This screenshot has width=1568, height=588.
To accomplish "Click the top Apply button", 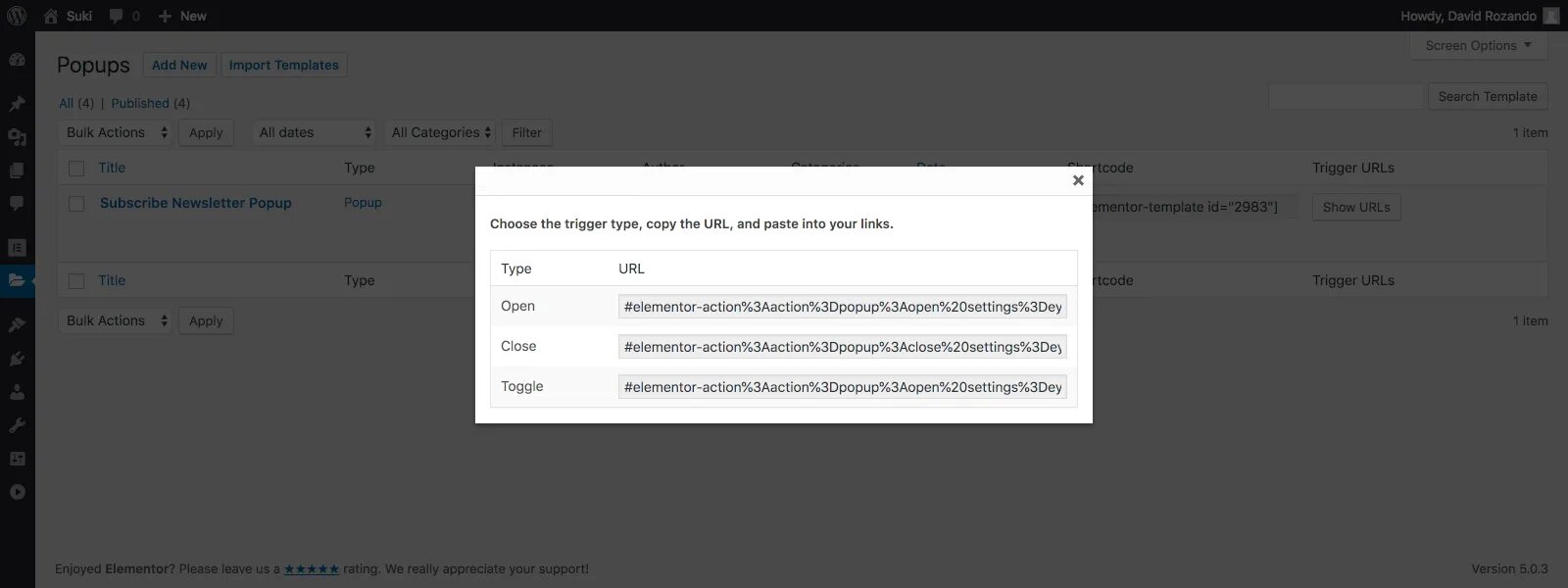I will [206, 132].
